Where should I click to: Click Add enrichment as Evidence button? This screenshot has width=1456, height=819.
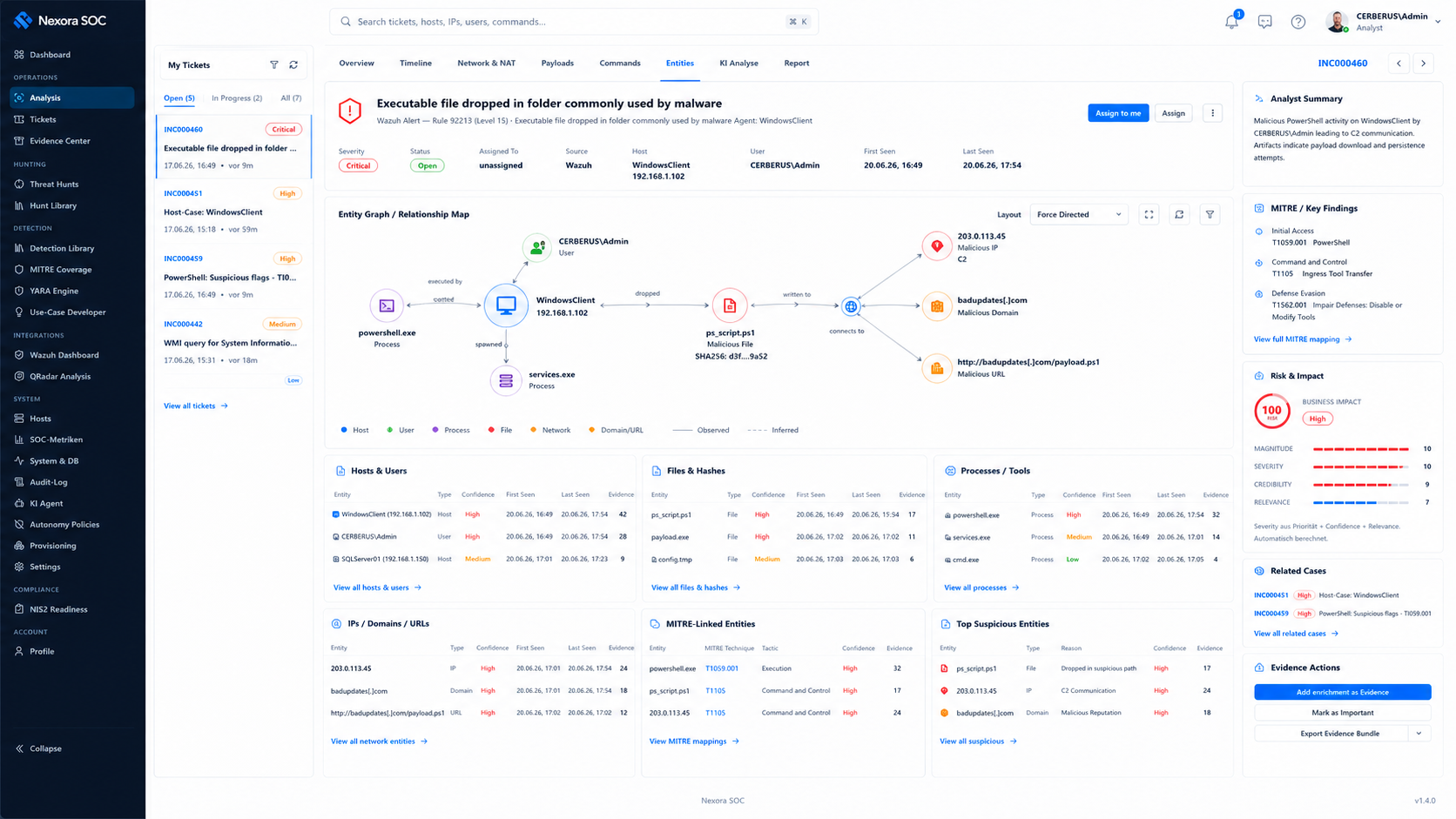tap(1342, 693)
